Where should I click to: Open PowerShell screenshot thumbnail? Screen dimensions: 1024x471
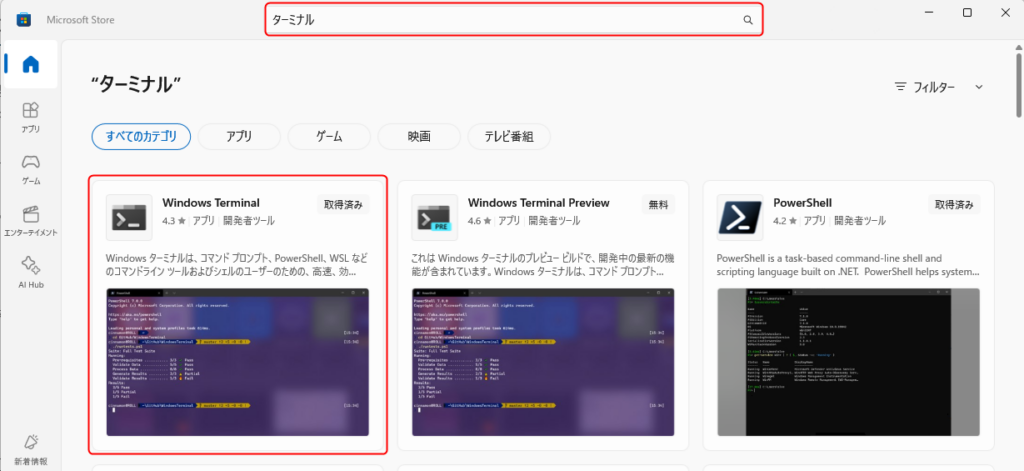[848, 362]
